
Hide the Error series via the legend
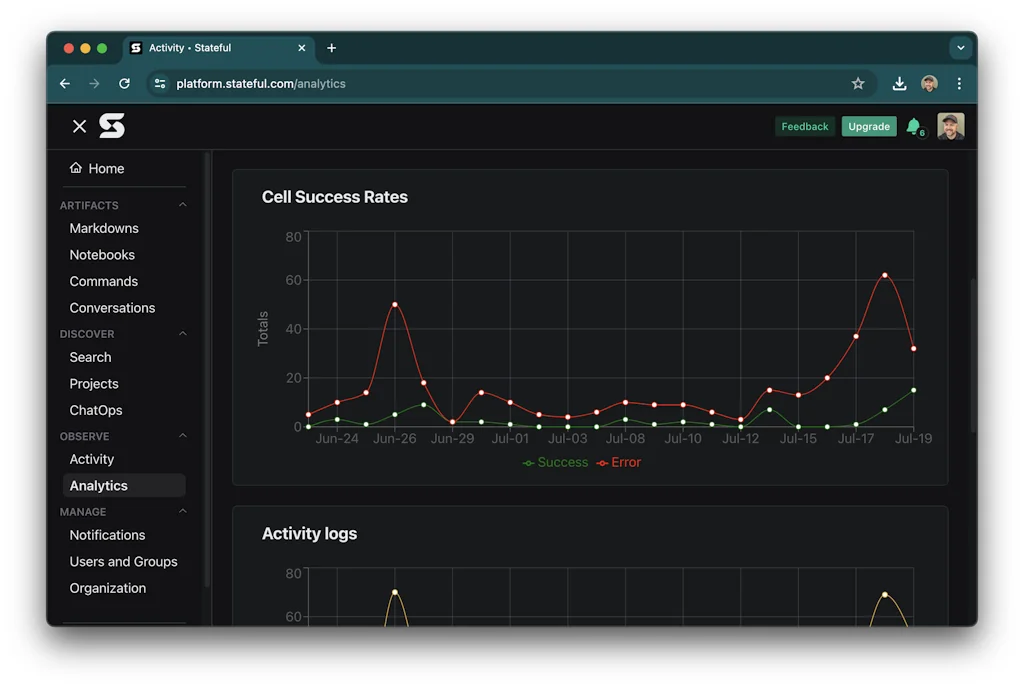pyautogui.click(x=618, y=462)
